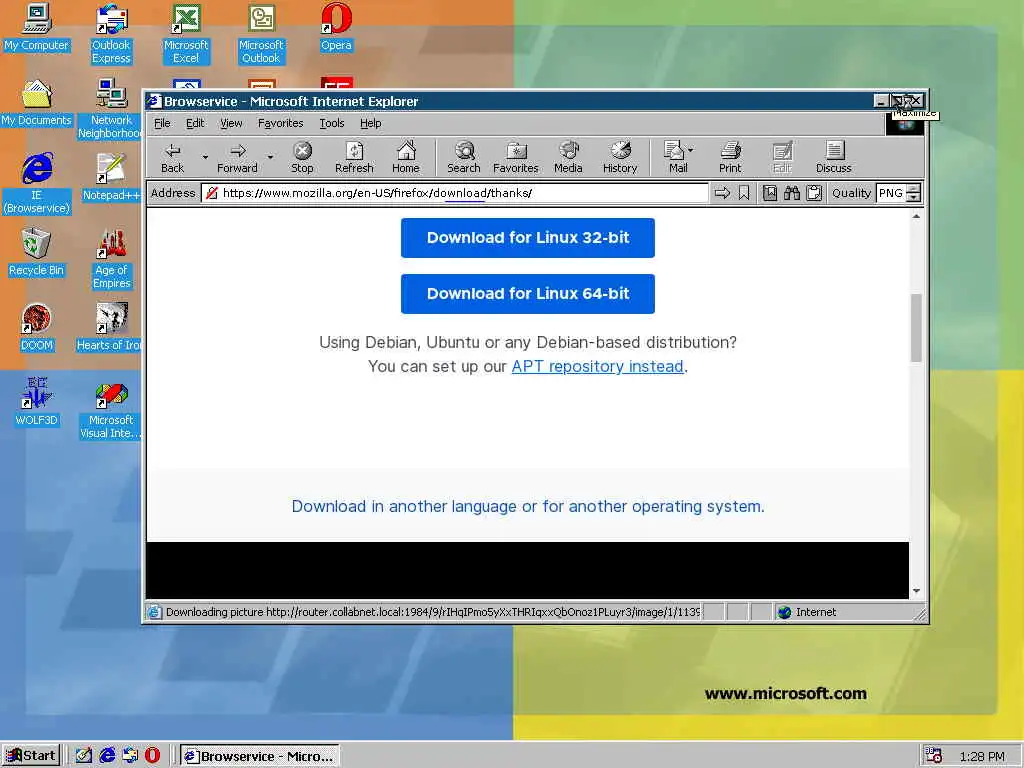Viewport: 1024px width, 768px height.
Task: Open the Favorites menu
Action: point(281,123)
